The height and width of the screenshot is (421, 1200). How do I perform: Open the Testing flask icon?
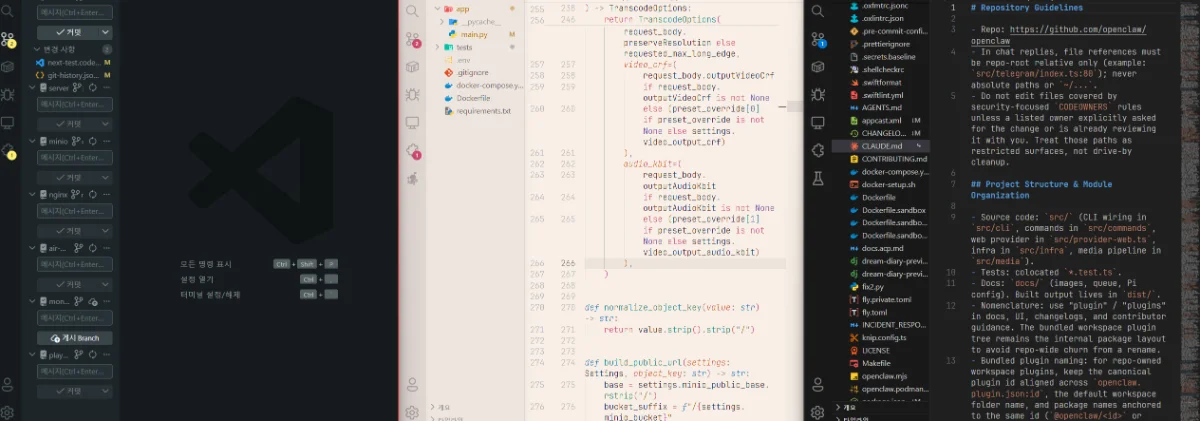tap(818, 177)
